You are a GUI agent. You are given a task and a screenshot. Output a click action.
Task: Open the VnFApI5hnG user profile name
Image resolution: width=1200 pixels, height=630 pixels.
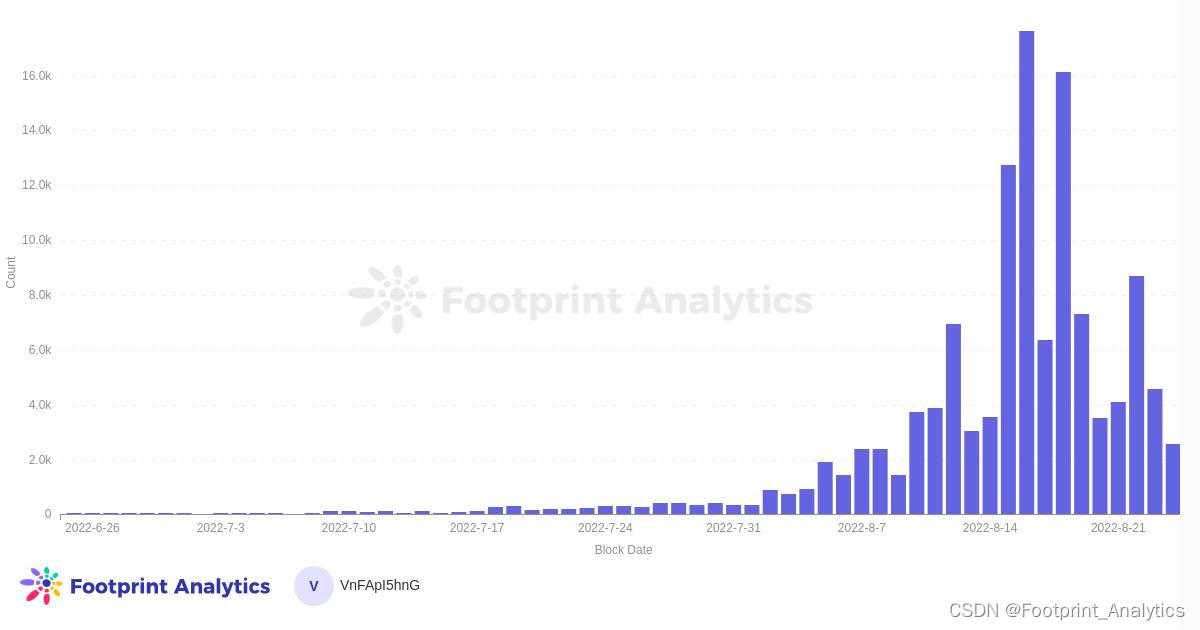click(380, 585)
